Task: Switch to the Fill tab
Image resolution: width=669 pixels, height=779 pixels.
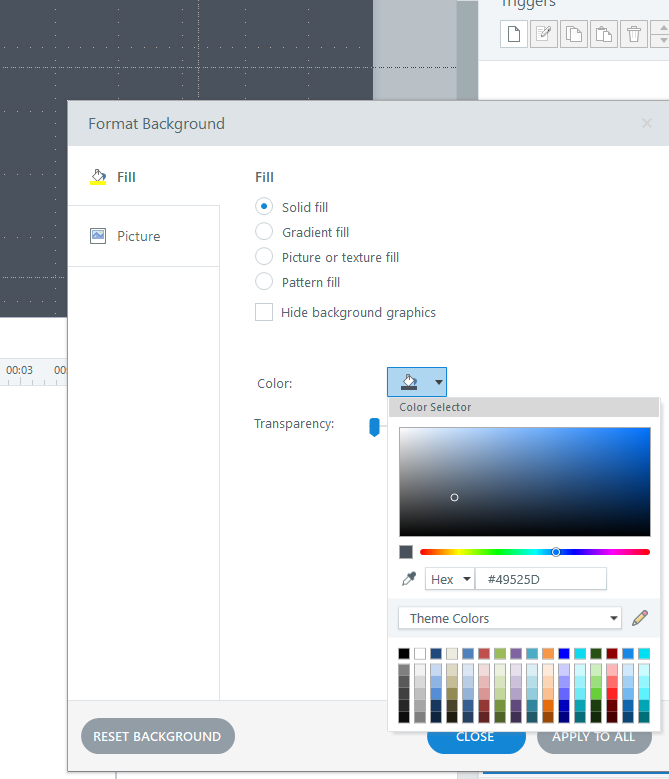Action: click(144, 177)
